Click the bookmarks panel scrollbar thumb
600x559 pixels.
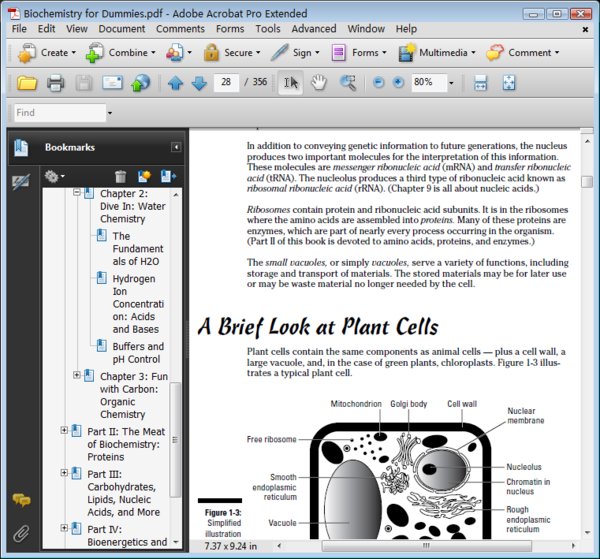175,440
